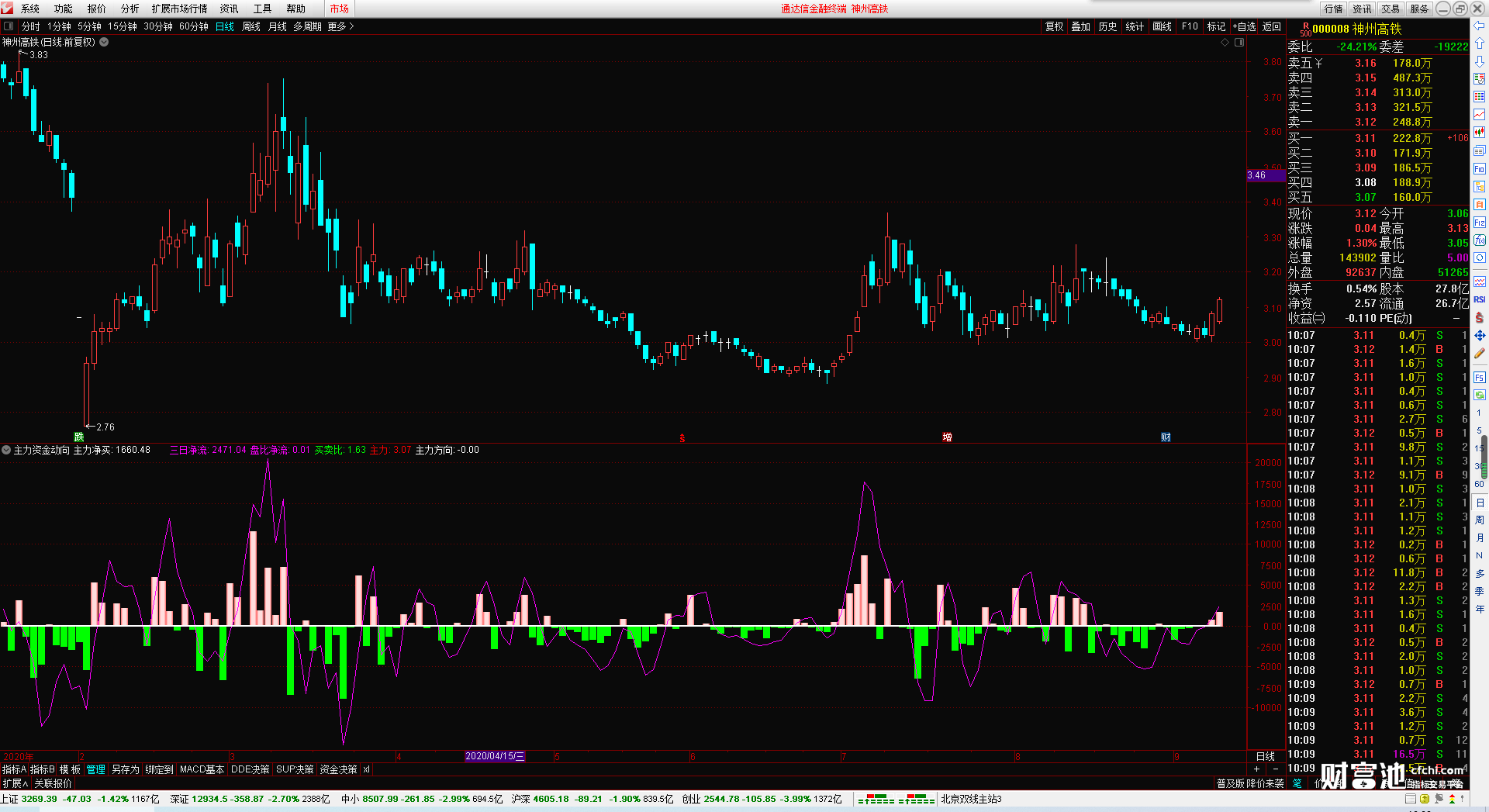Click the back arrow icon in right sidebar
Screen dimensions: 1489x812
(1480, 26)
